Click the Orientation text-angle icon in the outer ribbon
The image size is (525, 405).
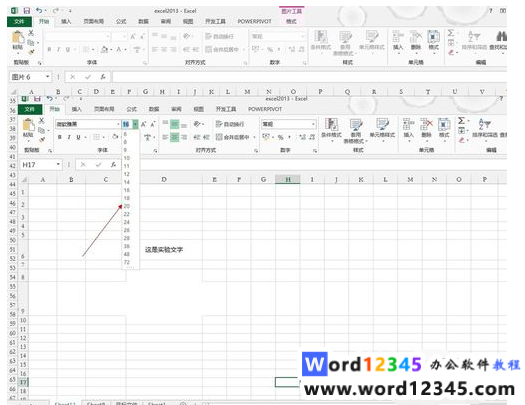187,36
